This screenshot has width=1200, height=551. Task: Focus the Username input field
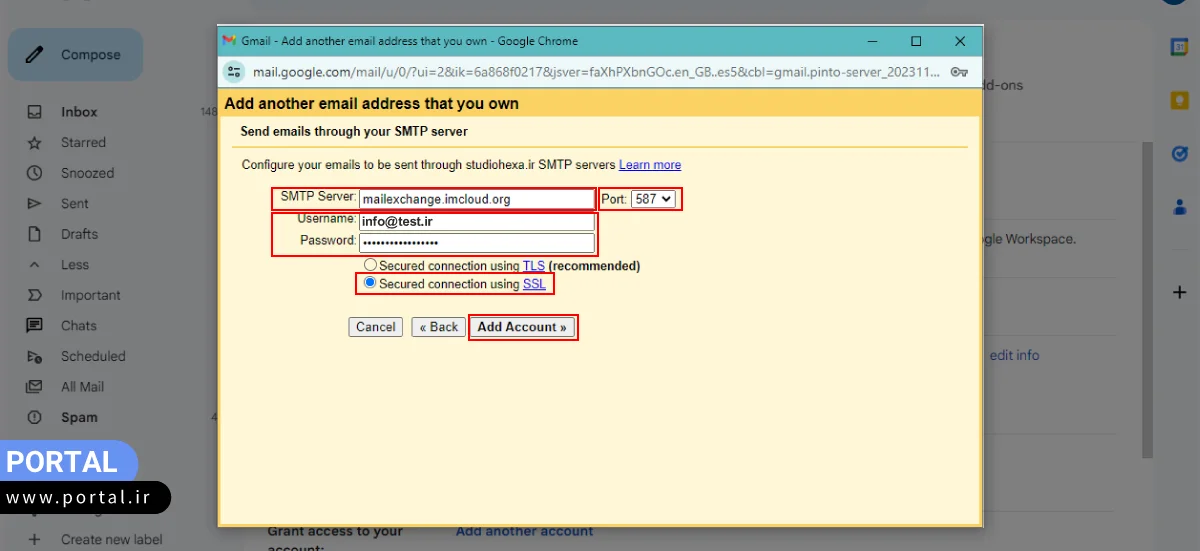(477, 222)
